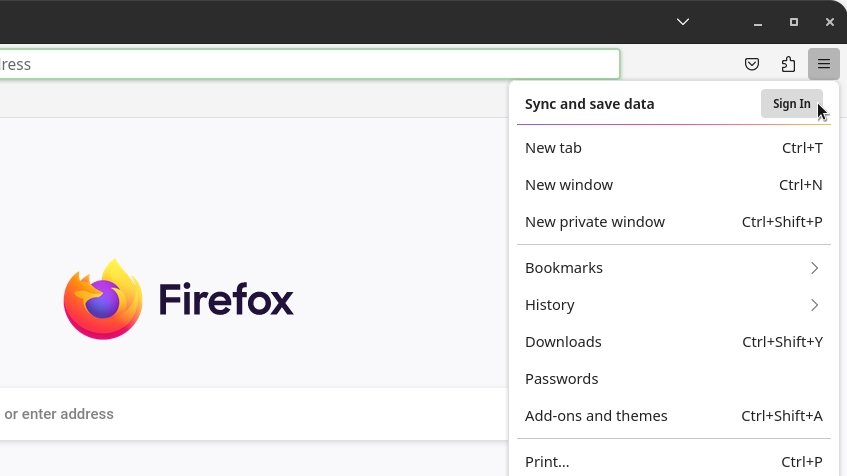
Task: Maximize the Firefox window
Action: click(x=794, y=22)
